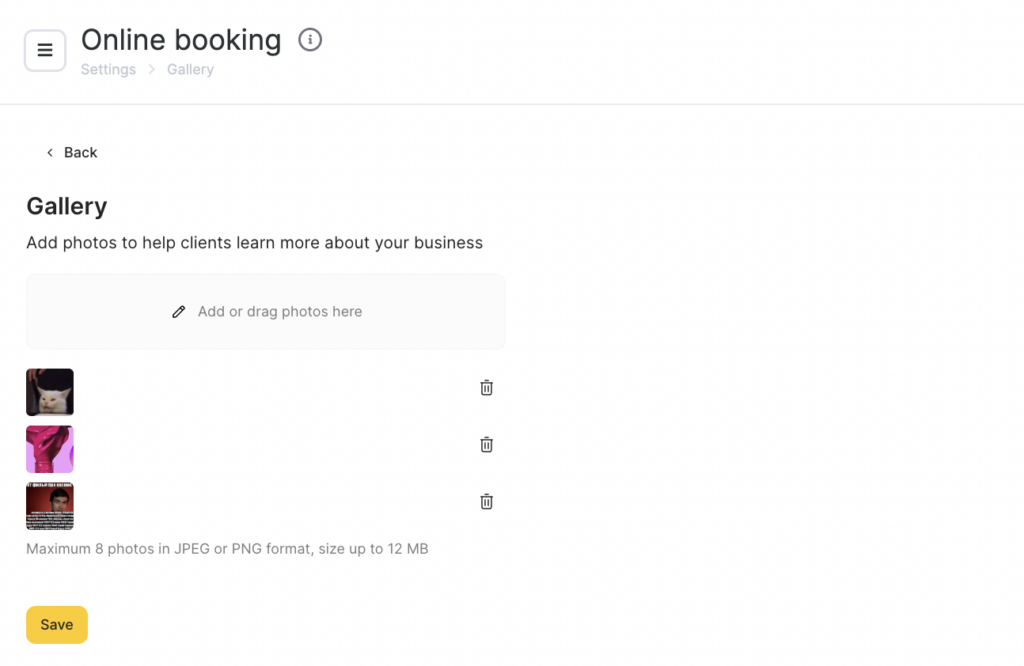Save the gallery changes
This screenshot has height=666, width=1024.
click(x=57, y=625)
